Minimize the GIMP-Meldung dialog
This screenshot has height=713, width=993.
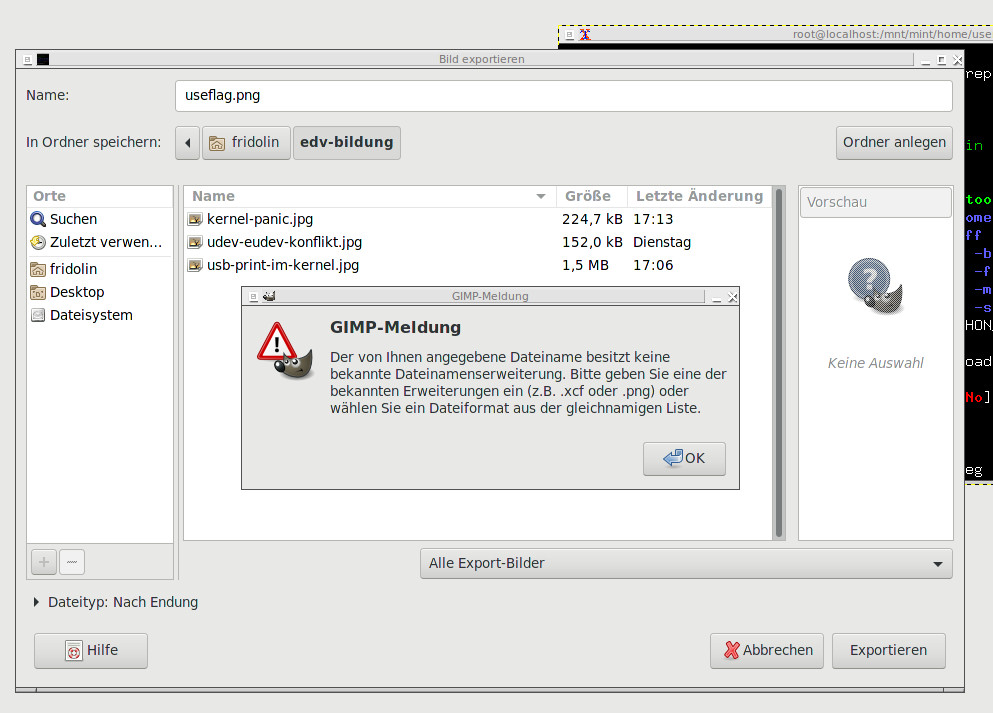click(716, 297)
